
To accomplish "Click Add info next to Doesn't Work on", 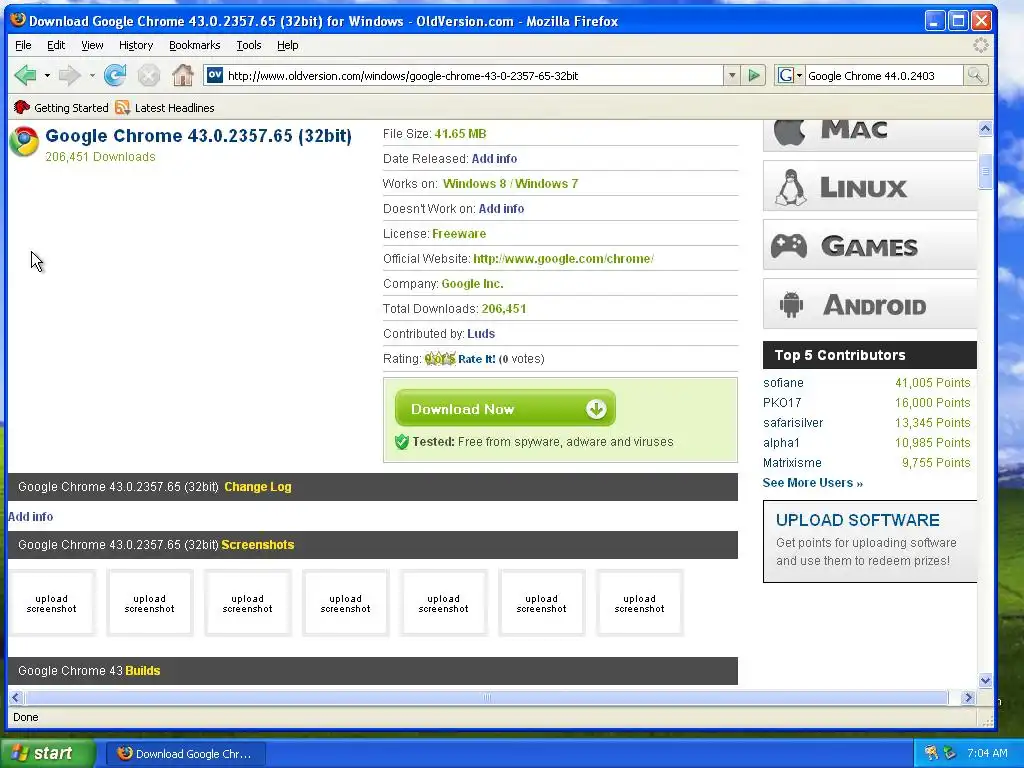I will [502, 209].
